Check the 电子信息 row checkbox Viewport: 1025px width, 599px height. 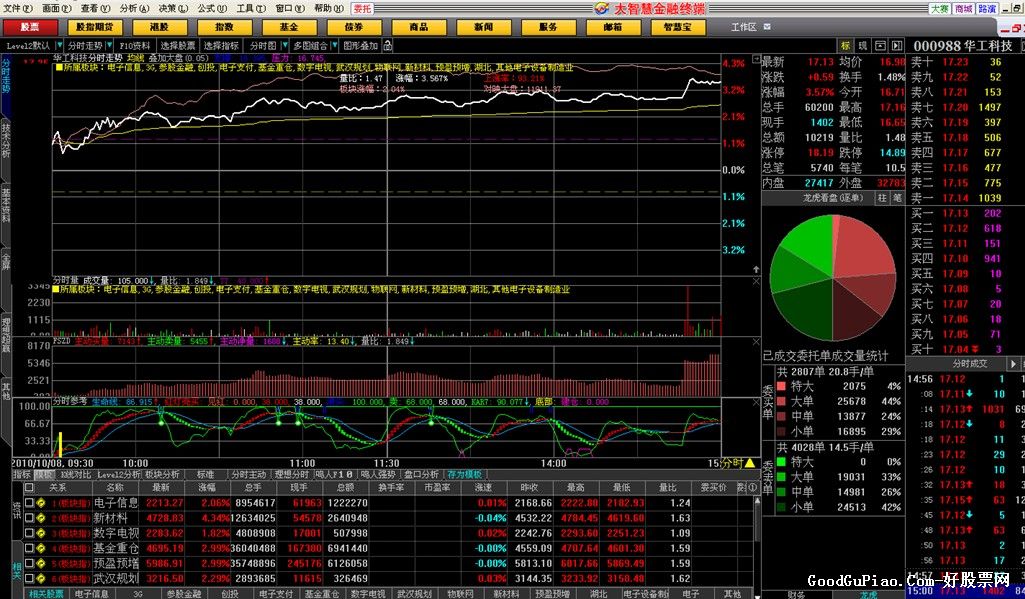(x=29, y=503)
